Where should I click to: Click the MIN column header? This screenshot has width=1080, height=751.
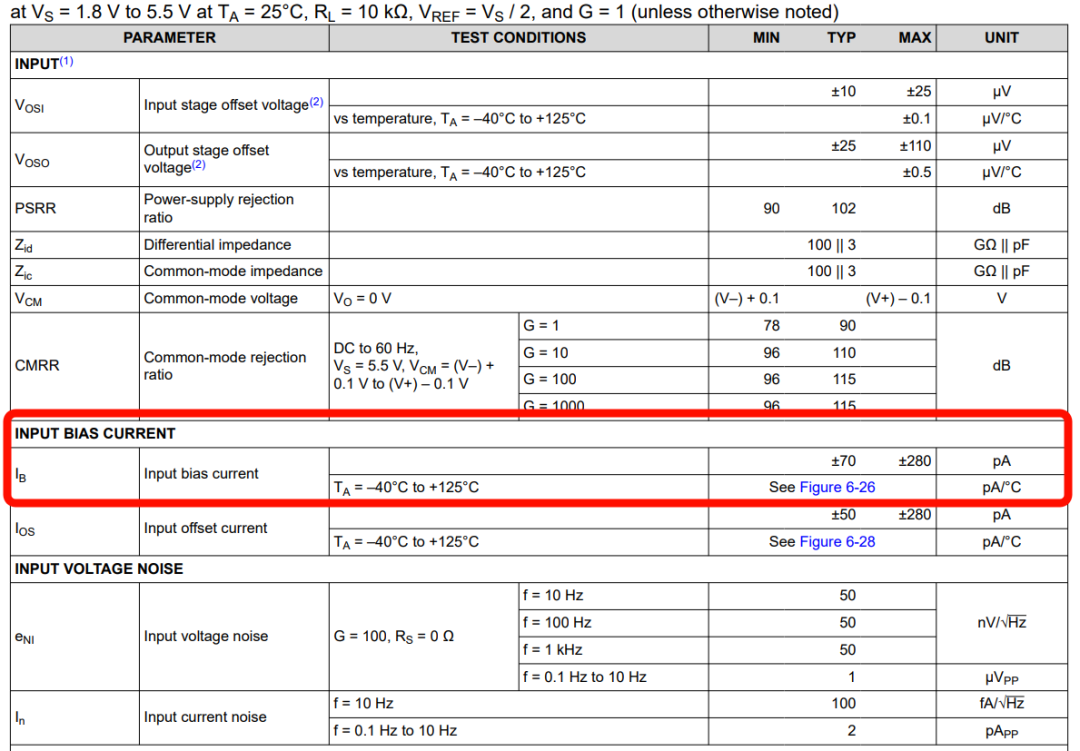(x=766, y=38)
